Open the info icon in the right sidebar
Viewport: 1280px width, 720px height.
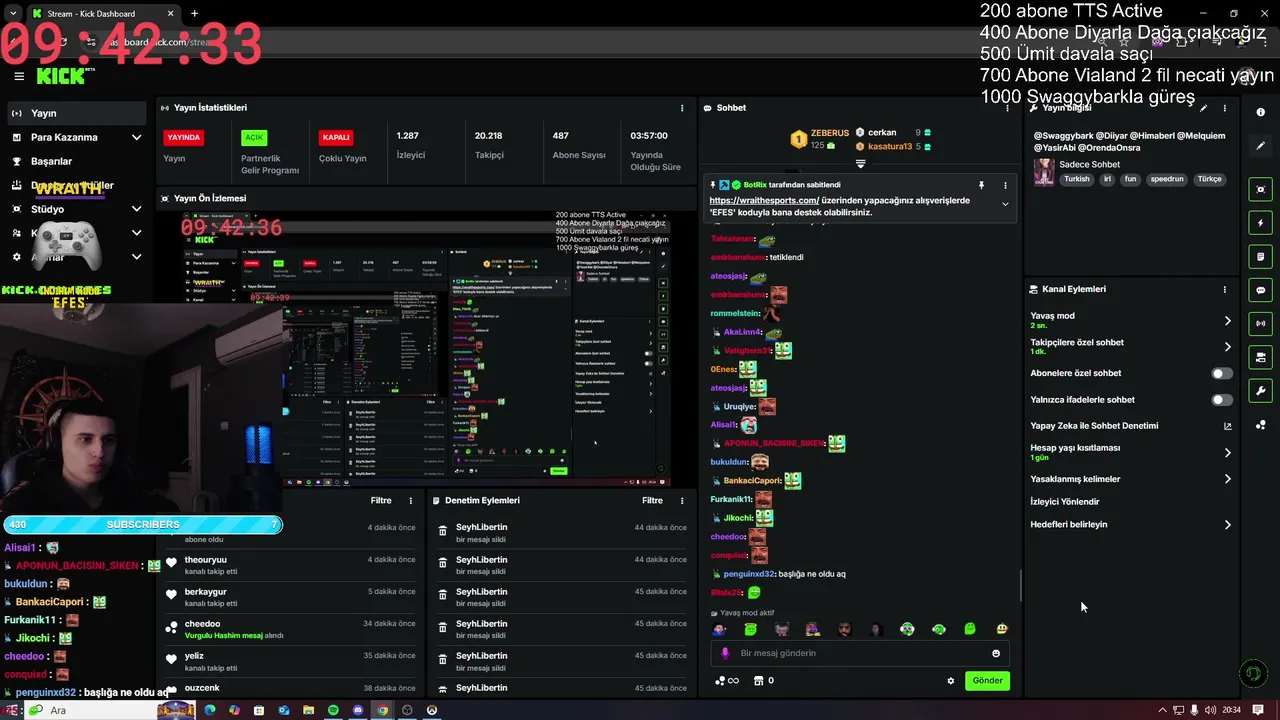pos(1261,112)
